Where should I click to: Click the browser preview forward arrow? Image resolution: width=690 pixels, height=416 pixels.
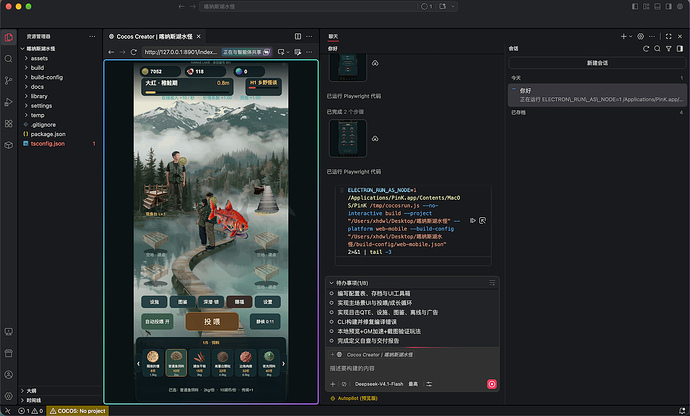click(122, 52)
